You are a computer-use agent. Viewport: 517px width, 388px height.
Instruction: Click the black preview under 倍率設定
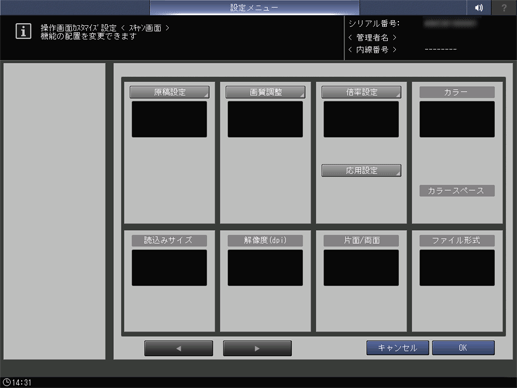[361, 119]
